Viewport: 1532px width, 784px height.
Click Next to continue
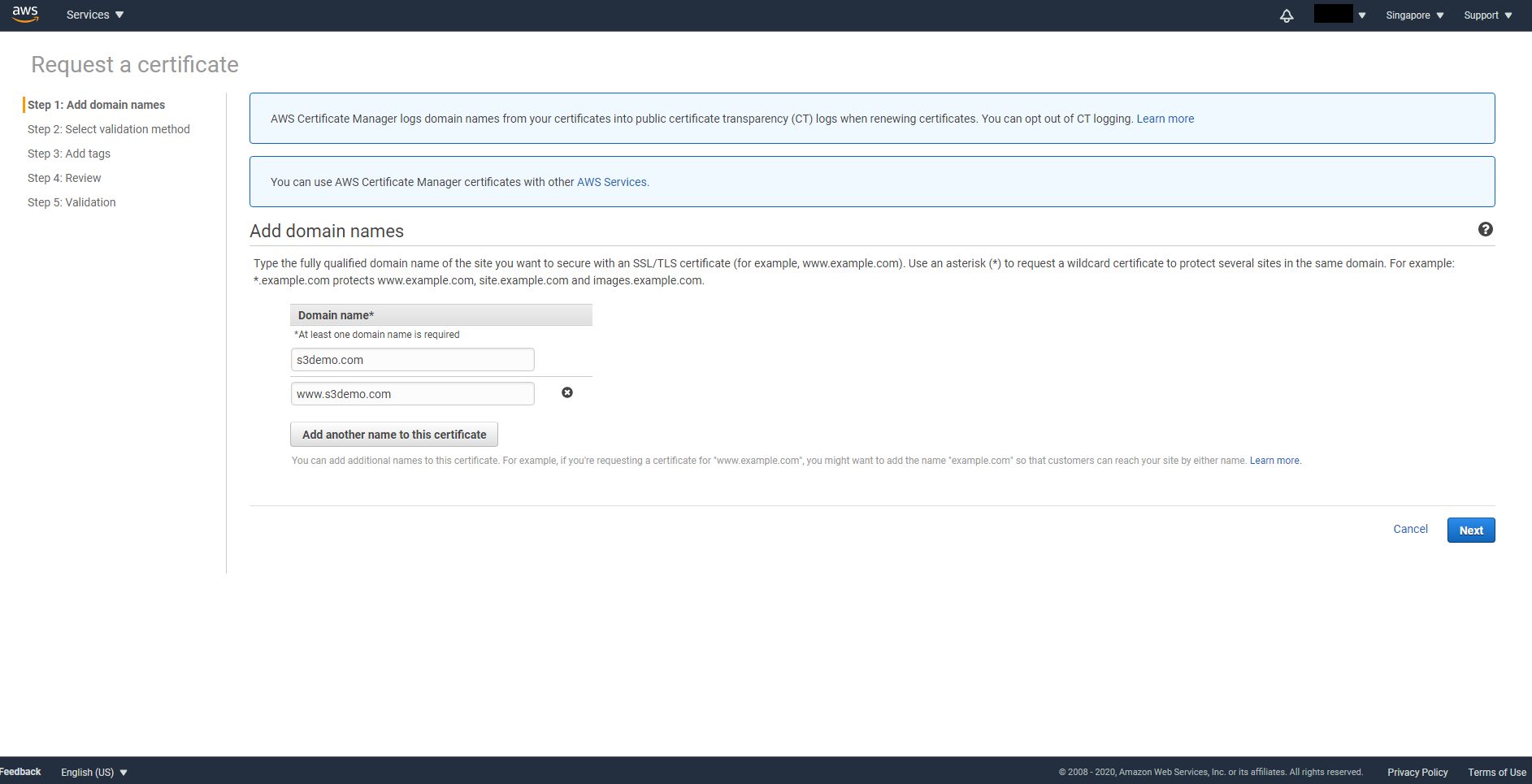tap(1471, 530)
